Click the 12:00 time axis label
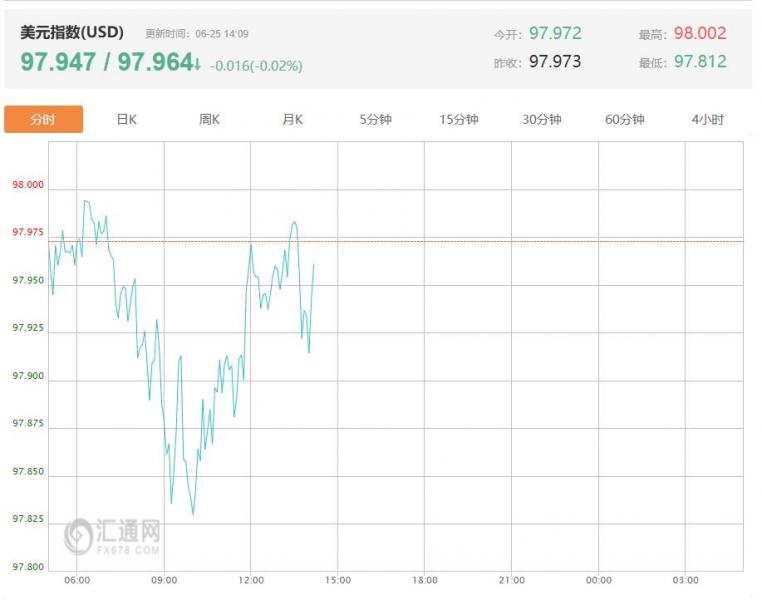This screenshot has width=762, height=600. click(x=251, y=581)
